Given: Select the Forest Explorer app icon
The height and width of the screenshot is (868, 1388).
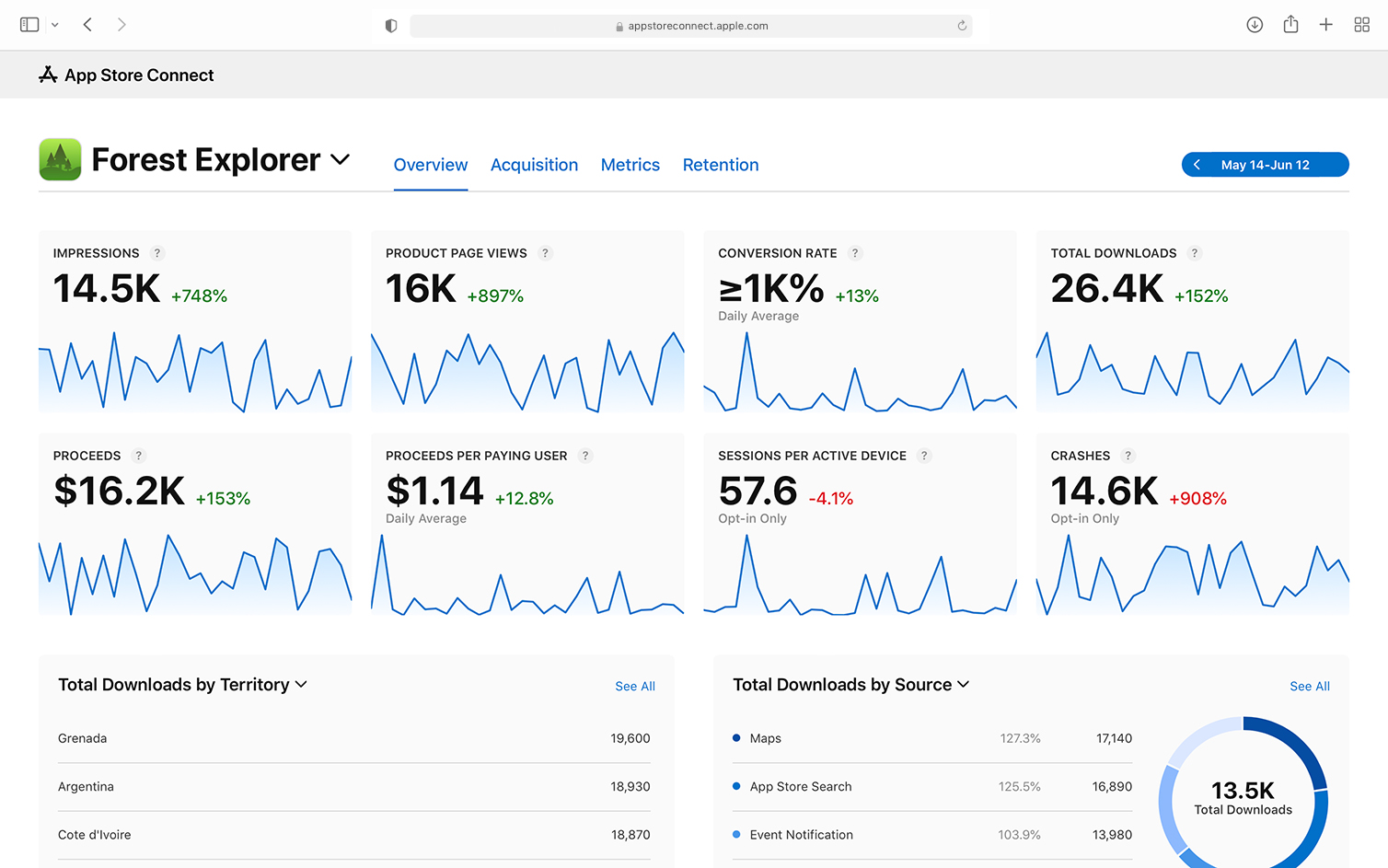Looking at the screenshot, I should pyautogui.click(x=59, y=158).
